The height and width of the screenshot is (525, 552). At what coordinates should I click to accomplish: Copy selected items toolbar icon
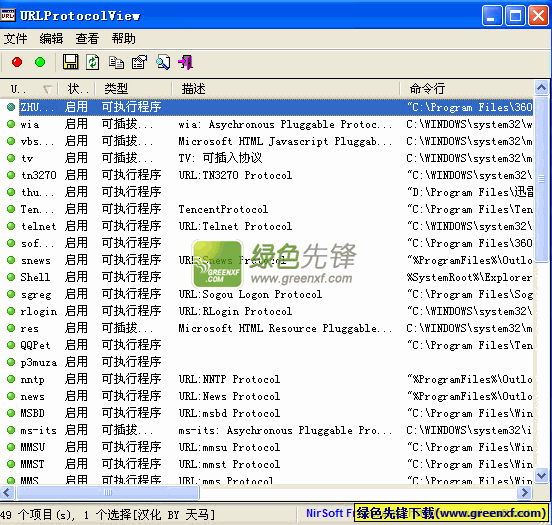click(116, 63)
